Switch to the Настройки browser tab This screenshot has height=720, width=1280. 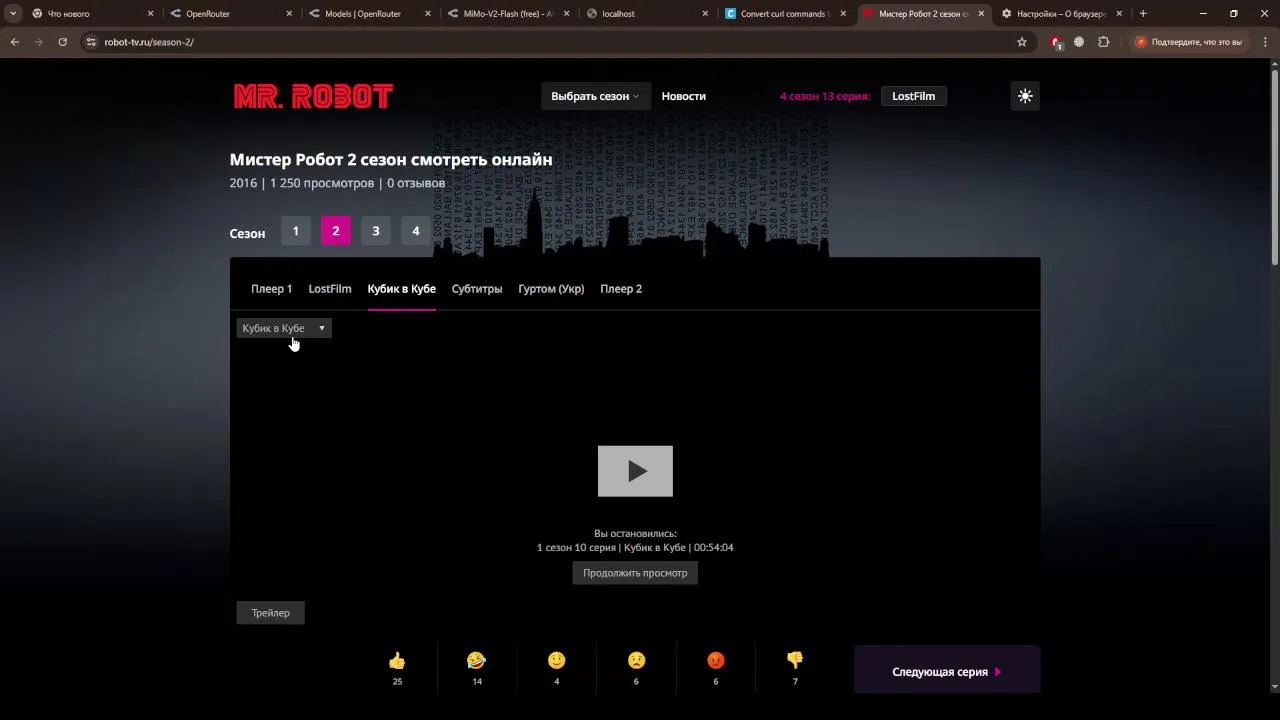[1063, 14]
